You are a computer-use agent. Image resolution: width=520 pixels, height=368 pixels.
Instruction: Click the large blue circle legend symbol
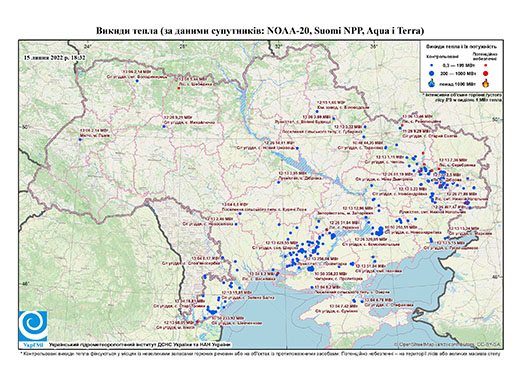(x=432, y=73)
